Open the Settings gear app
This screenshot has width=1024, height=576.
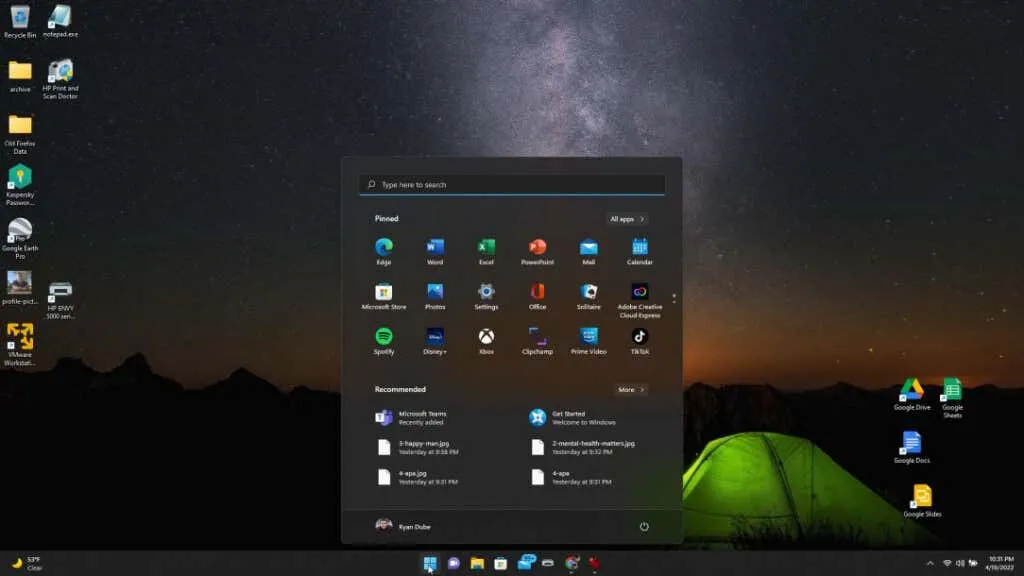(x=486, y=292)
